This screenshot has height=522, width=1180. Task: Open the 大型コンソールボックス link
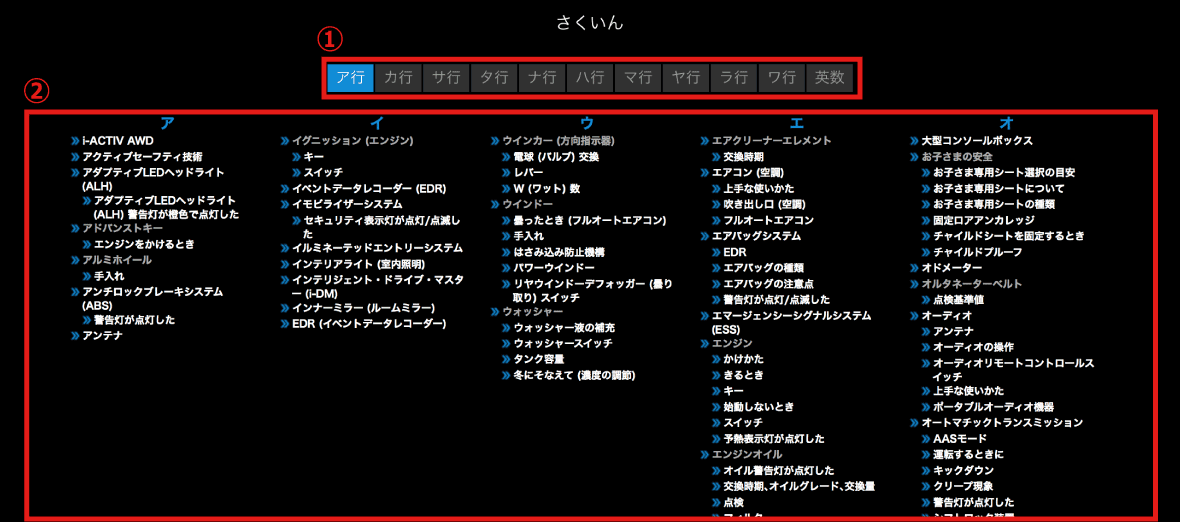[x=976, y=141]
